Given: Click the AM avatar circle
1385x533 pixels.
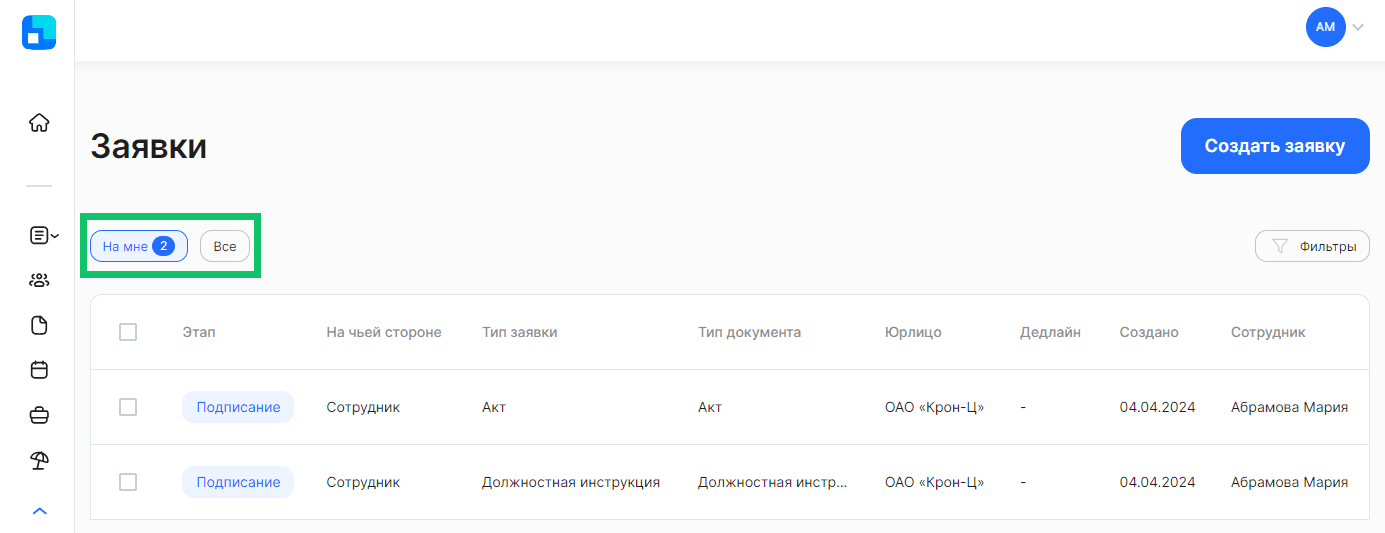Looking at the screenshot, I should click(1325, 27).
